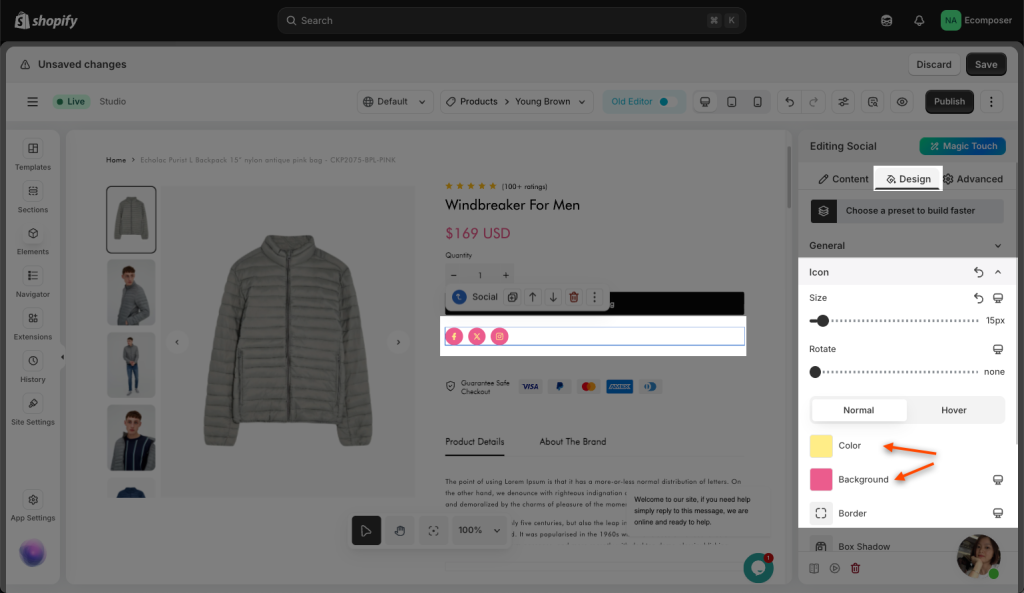Open the Templates panel in sidebar
The image size is (1024, 593).
pyautogui.click(x=33, y=155)
